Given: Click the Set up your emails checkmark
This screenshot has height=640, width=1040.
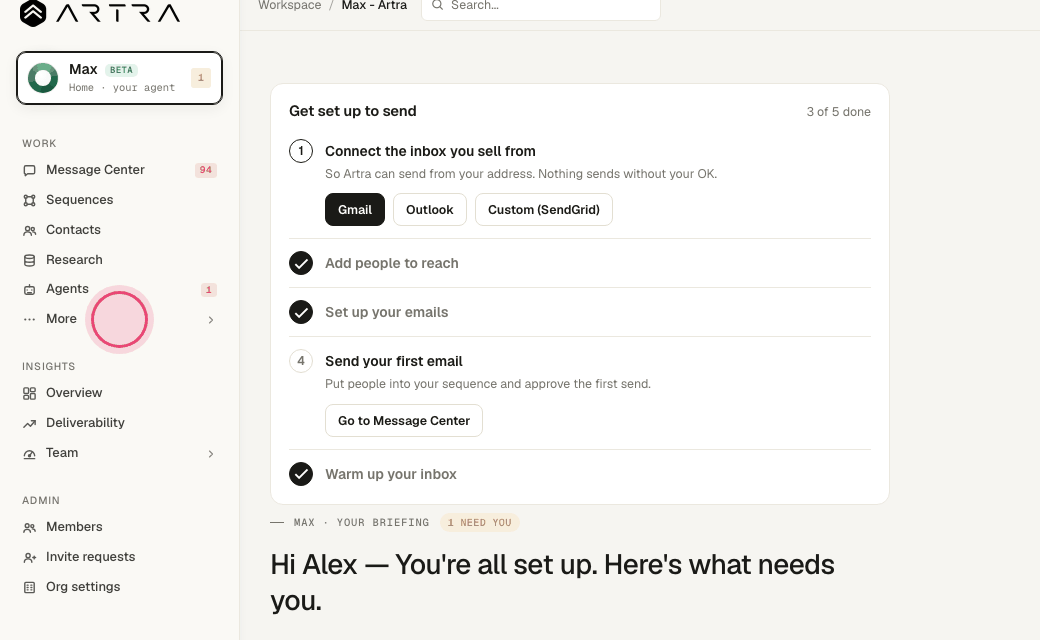Looking at the screenshot, I should [301, 312].
